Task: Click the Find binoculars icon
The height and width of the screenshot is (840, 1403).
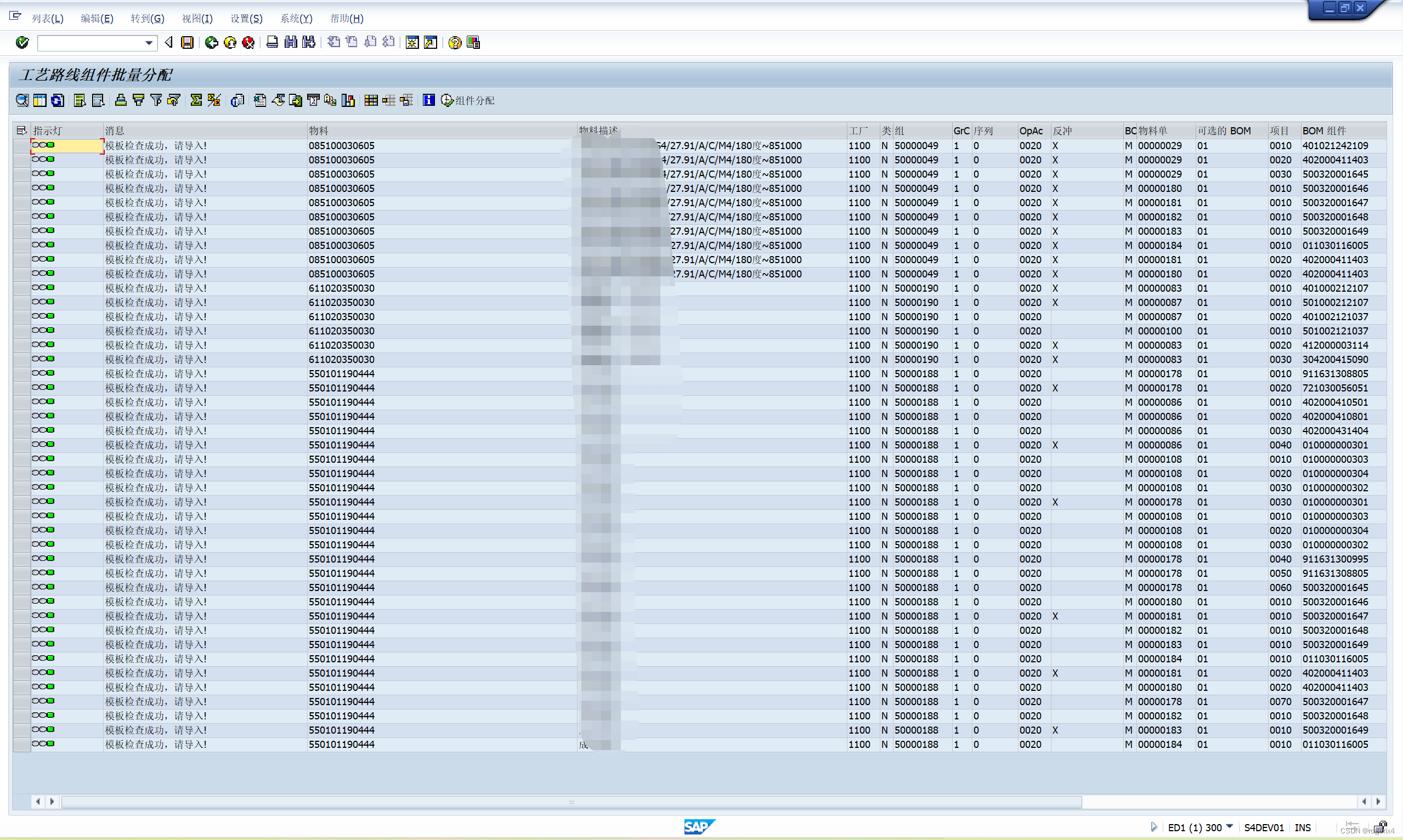Action: click(291, 42)
